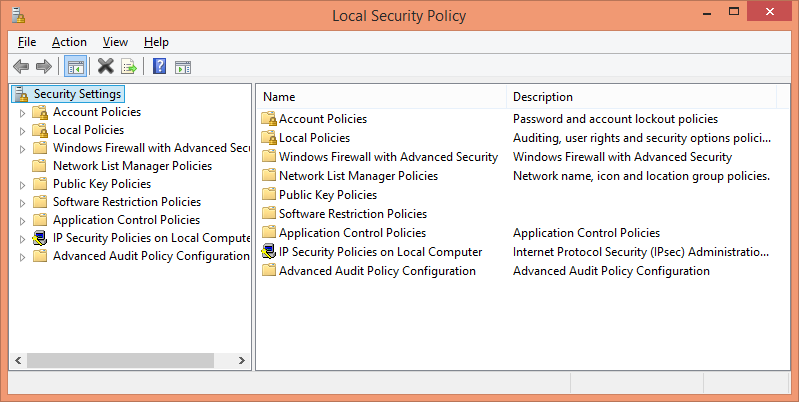Click the Delete X toolbar icon
Image resolution: width=799 pixels, height=403 pixels.
105,66
